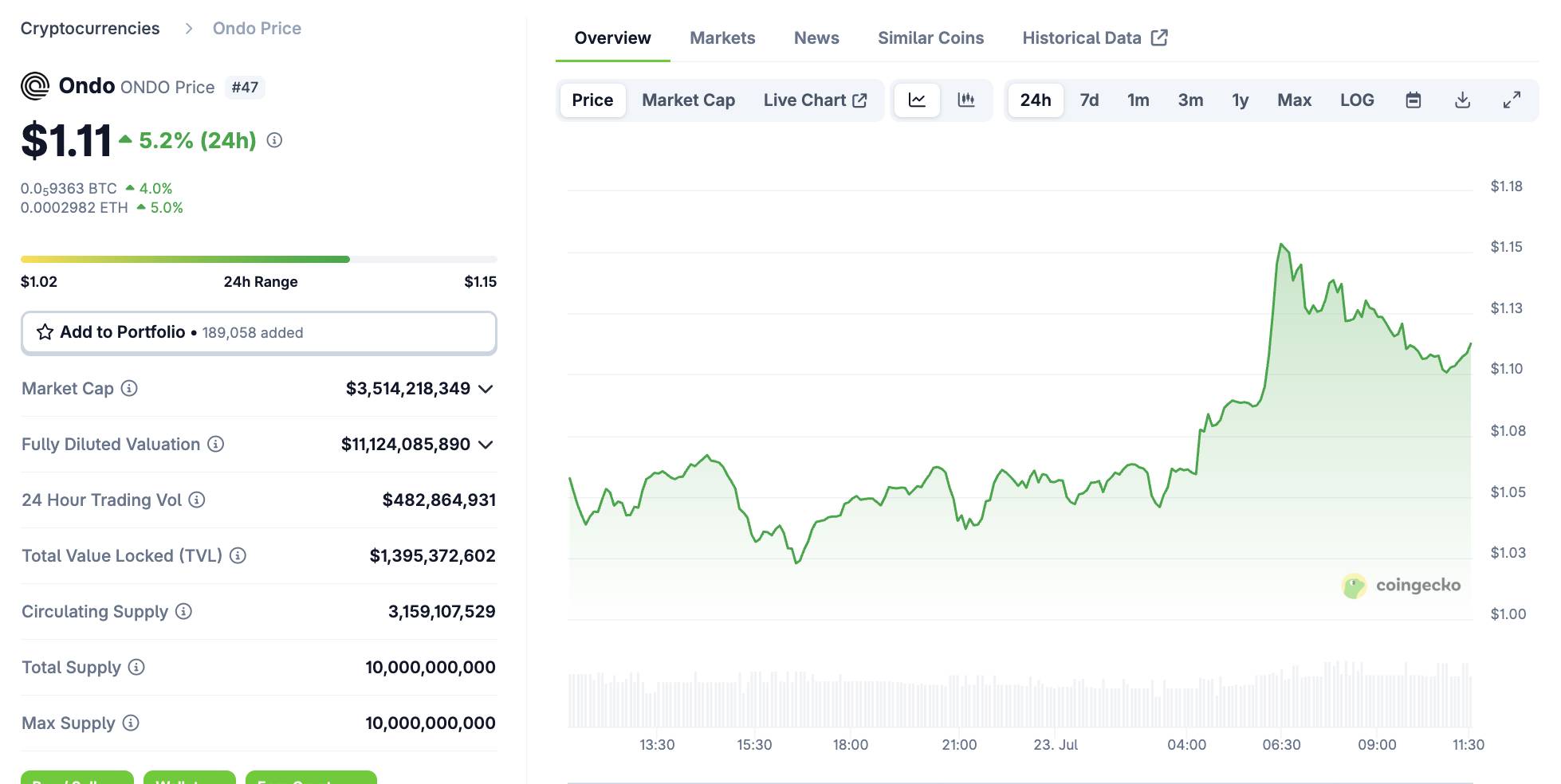Expand the chart to fullscreen
1561x784 pixels.
[1512, 100]
